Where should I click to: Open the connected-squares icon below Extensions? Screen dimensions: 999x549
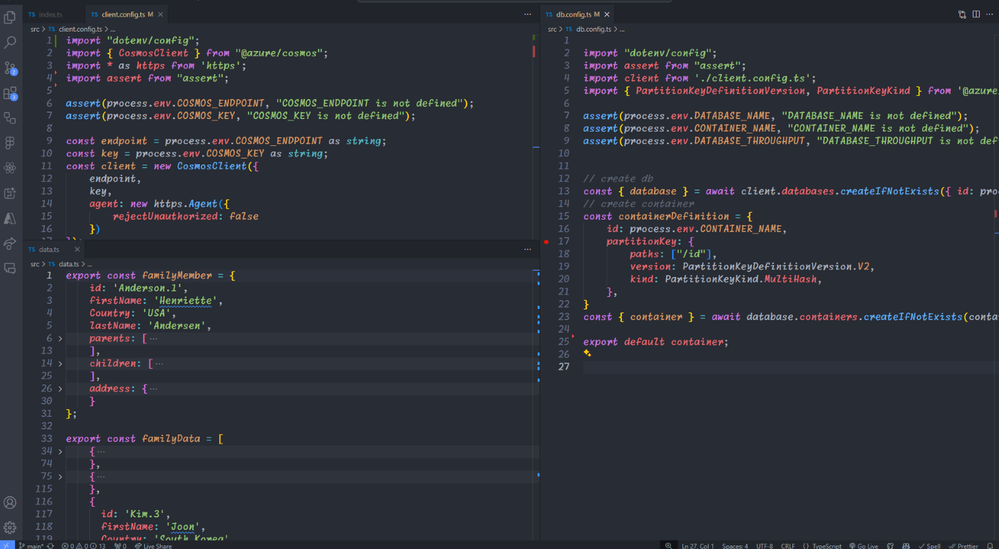pos(10,118)
